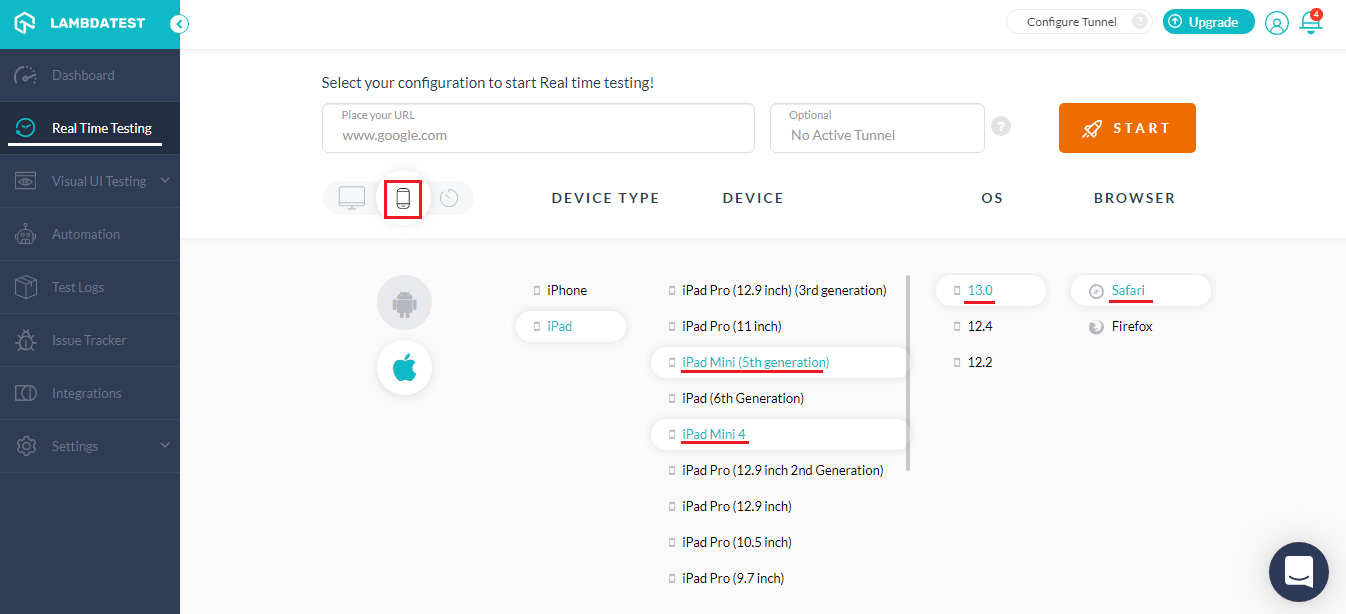Collapse the sidebar with the arrow chevron
The width and height of the screenshot is (1346, 614).
click(x=179, y=23)
